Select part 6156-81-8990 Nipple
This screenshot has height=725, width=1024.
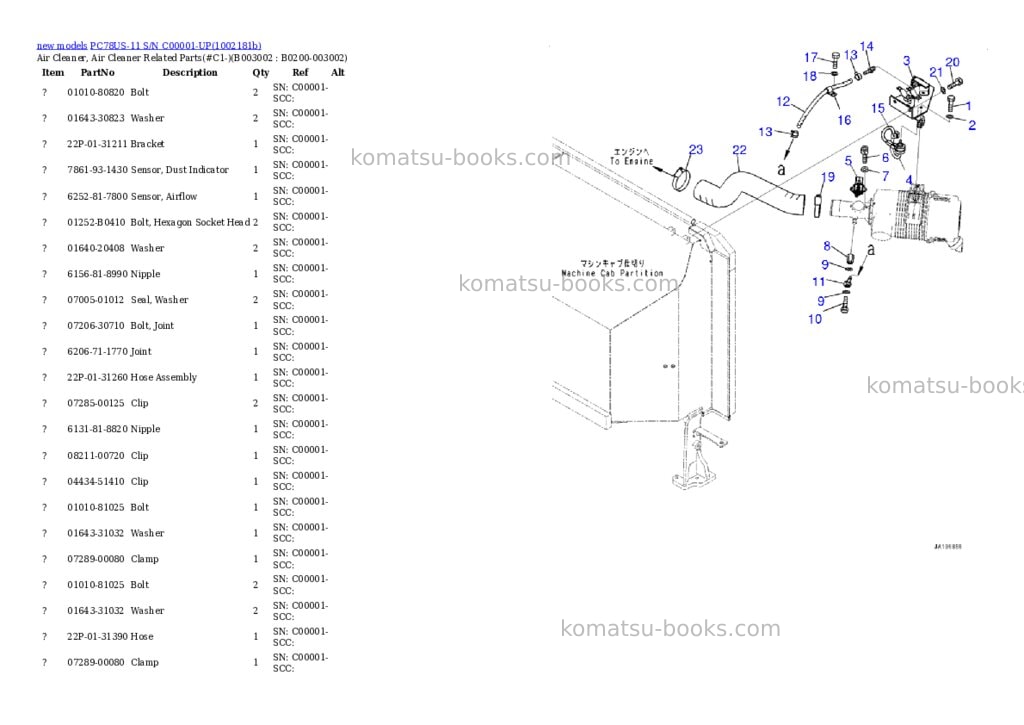[114, 274]
